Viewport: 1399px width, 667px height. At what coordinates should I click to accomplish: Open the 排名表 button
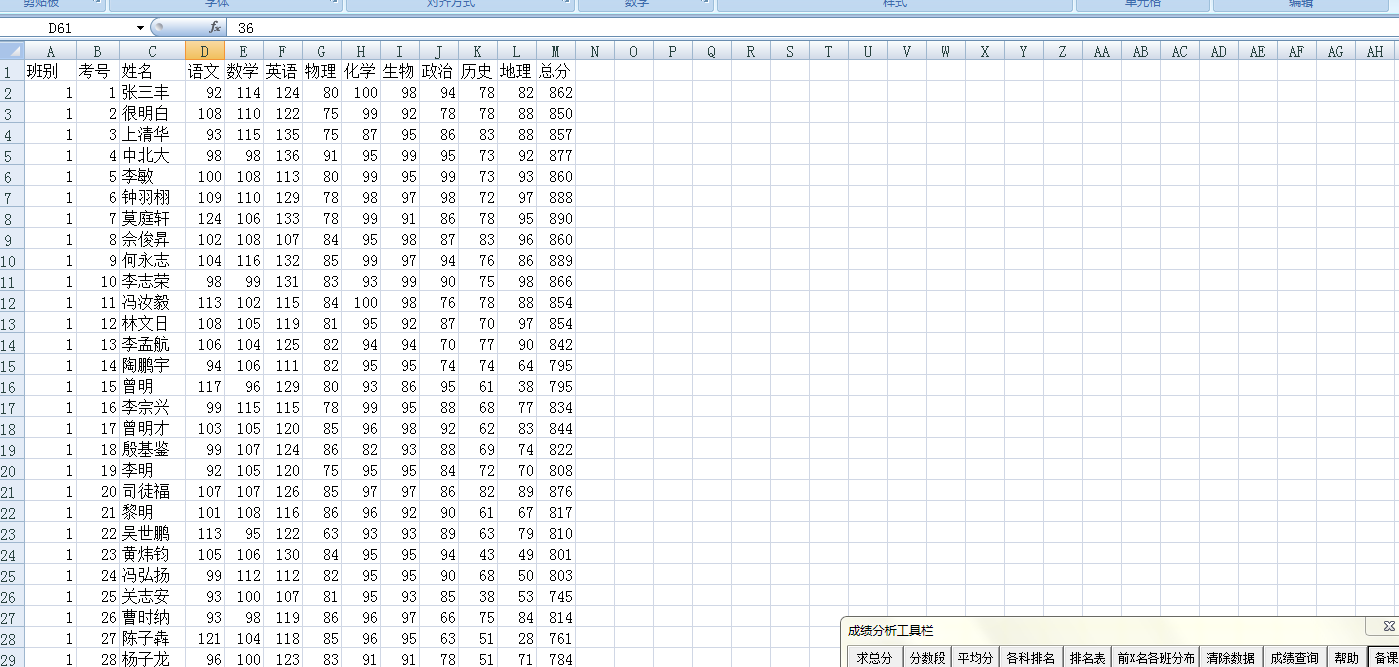tap(1087, 658)
